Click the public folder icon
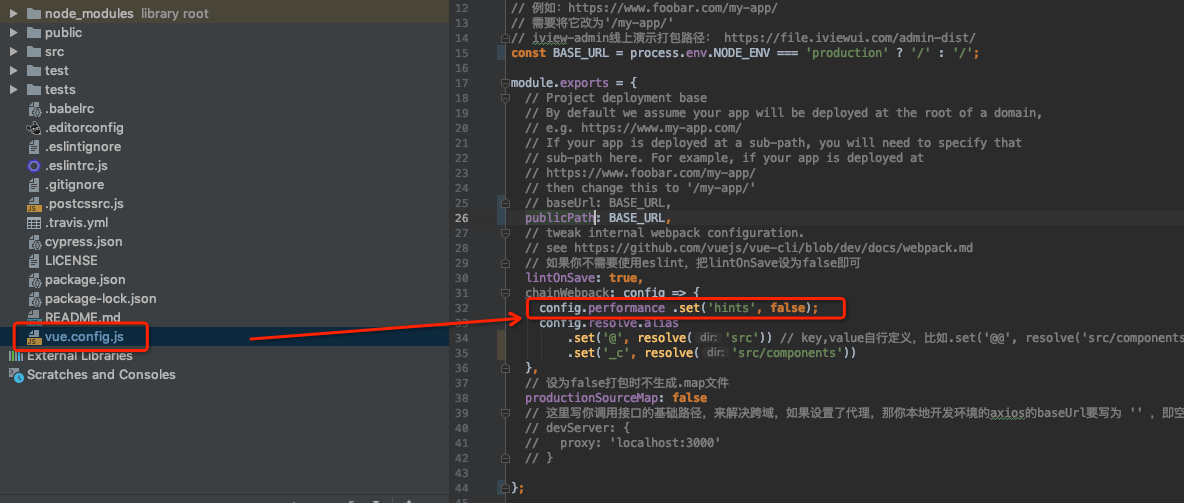This screenshot has height=503, width=1184. click(33, 32)
